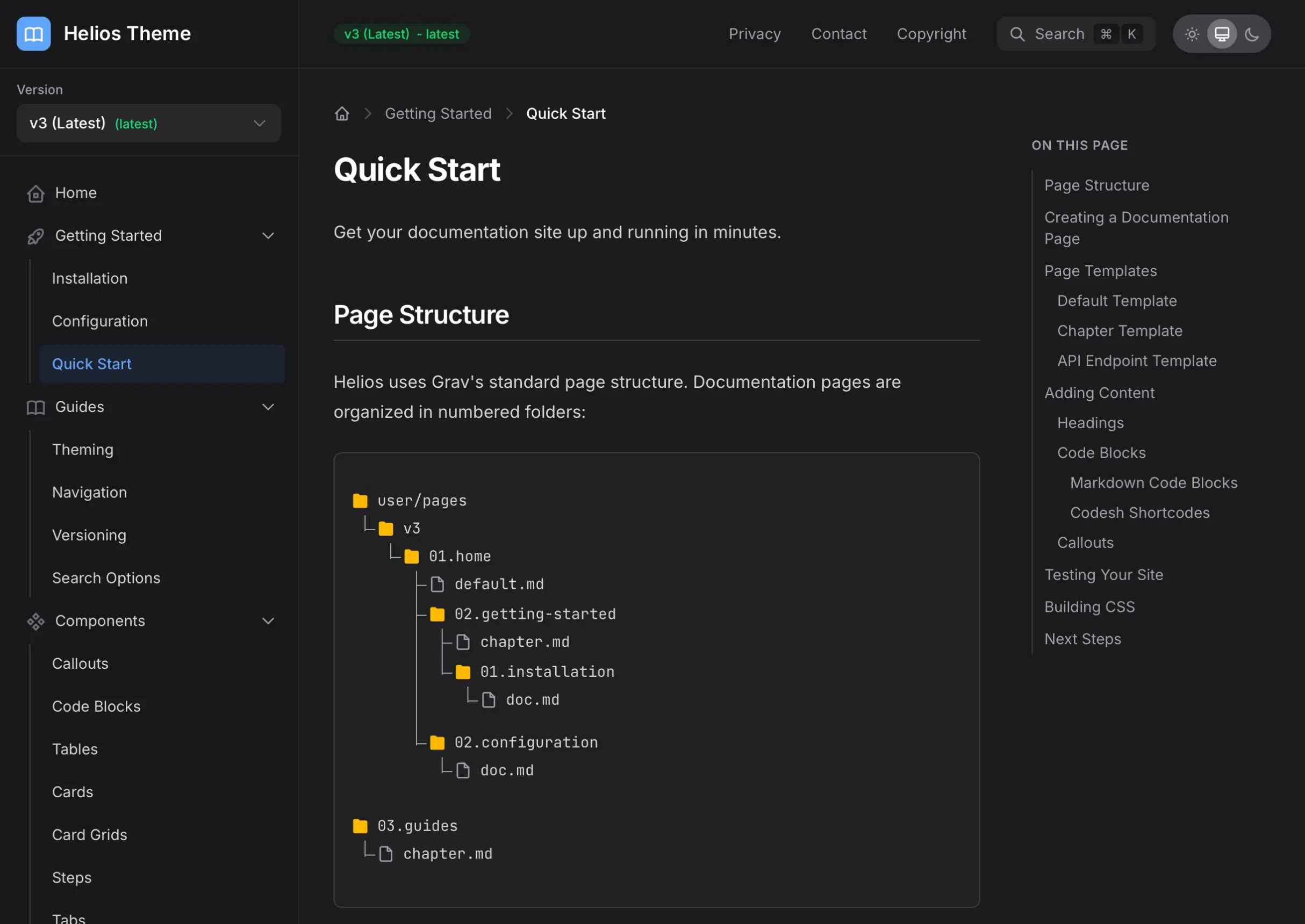1305x924 pixels.
Task: Click the Components diamond-grid icon
Action: point(35,622)
